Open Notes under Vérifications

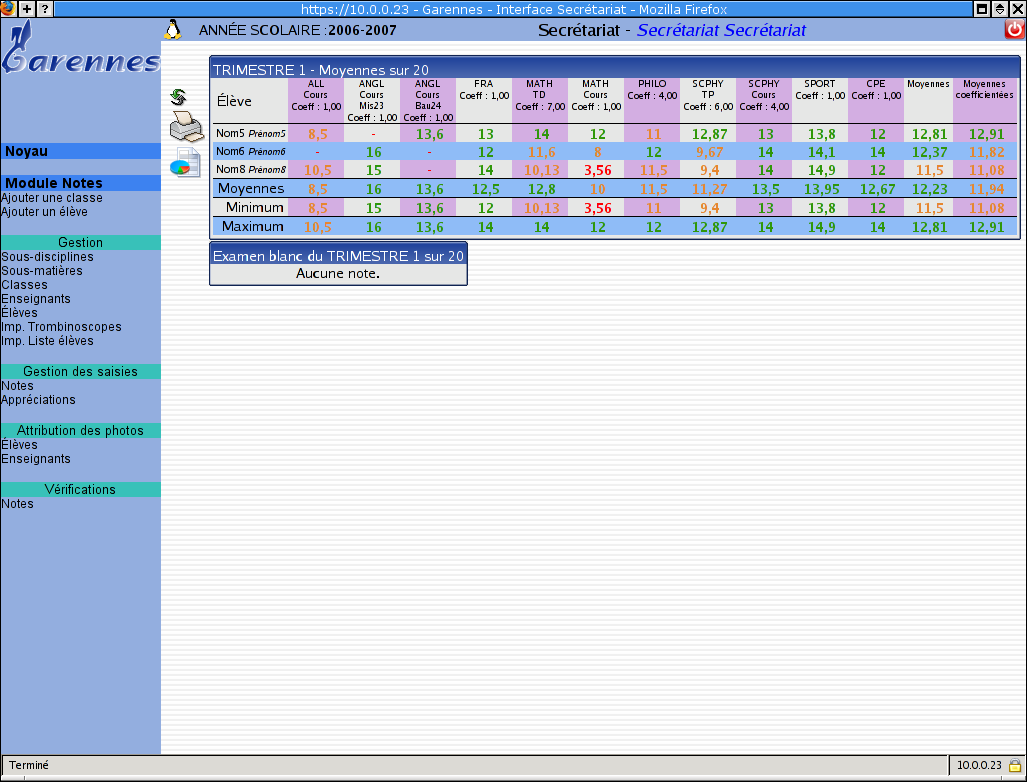pyautogui.click(x=17, y=504)
